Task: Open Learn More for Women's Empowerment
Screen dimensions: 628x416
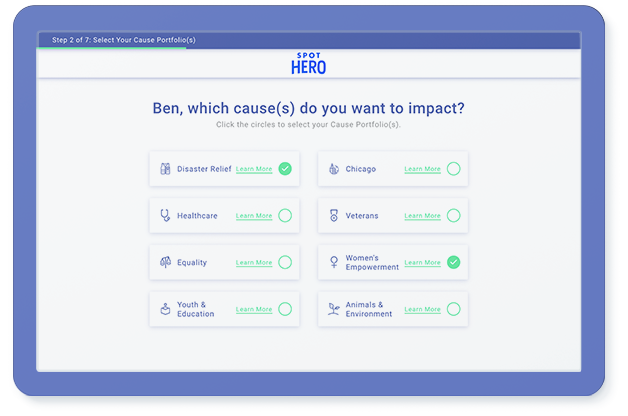Action: click(423, 263)
